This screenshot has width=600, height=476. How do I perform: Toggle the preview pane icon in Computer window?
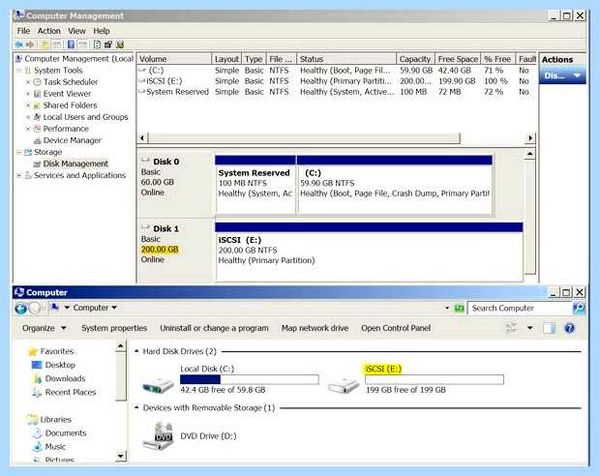[549, 328]
